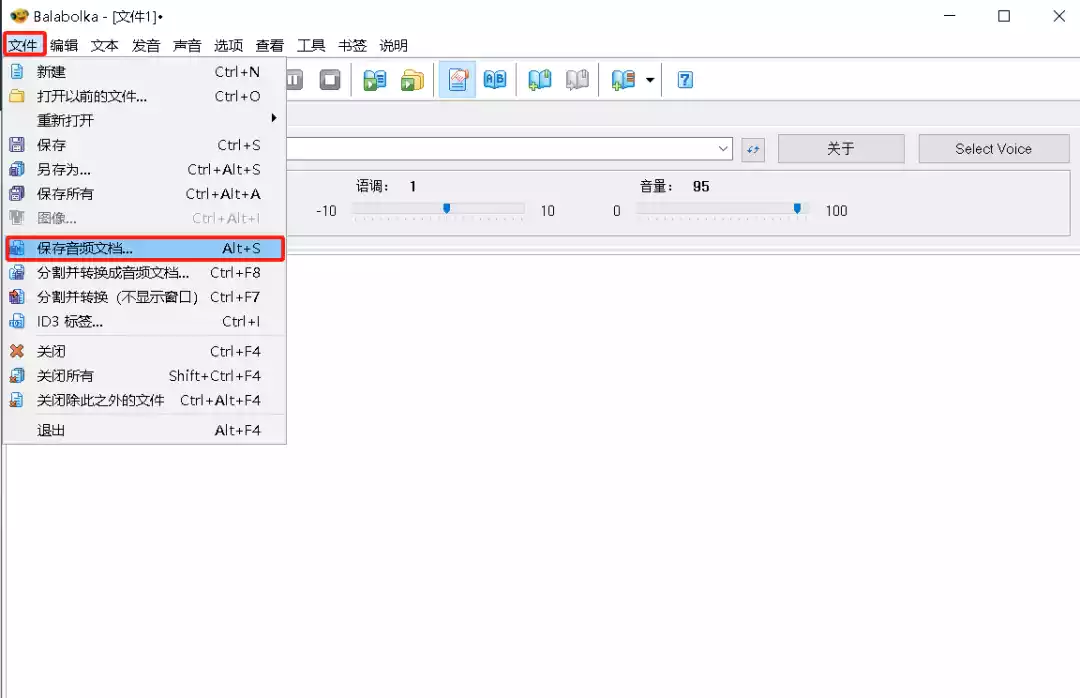Click the Balabolka app icon in title bar

coord(19,16)
